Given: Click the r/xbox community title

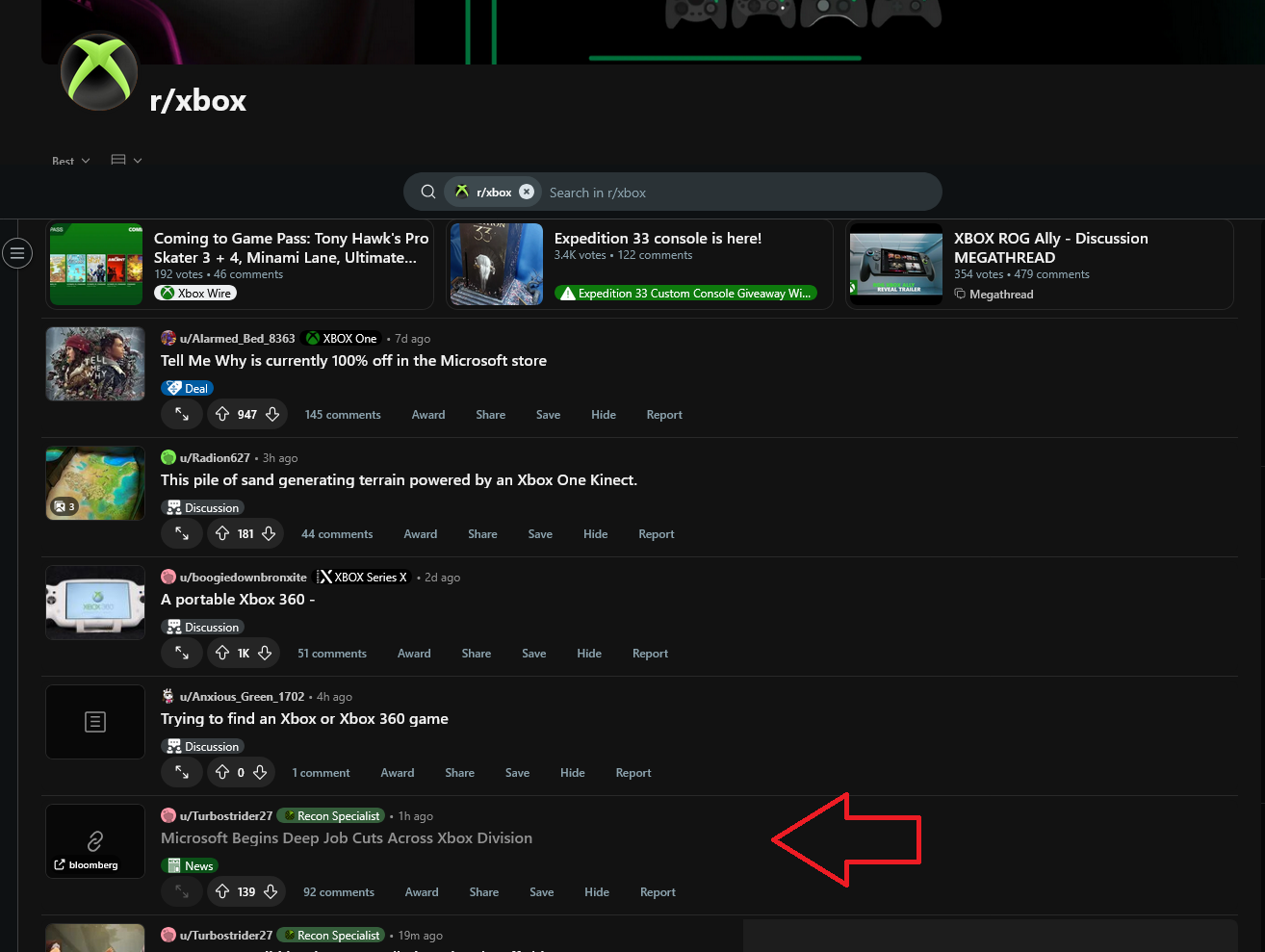Looking at the screenshot, I should pyautogui.click(x=198, y=100).
